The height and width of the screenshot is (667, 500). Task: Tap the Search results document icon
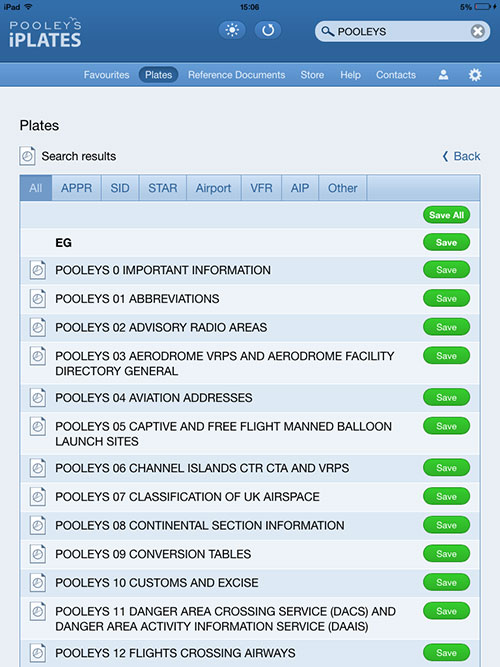(27, 156)
